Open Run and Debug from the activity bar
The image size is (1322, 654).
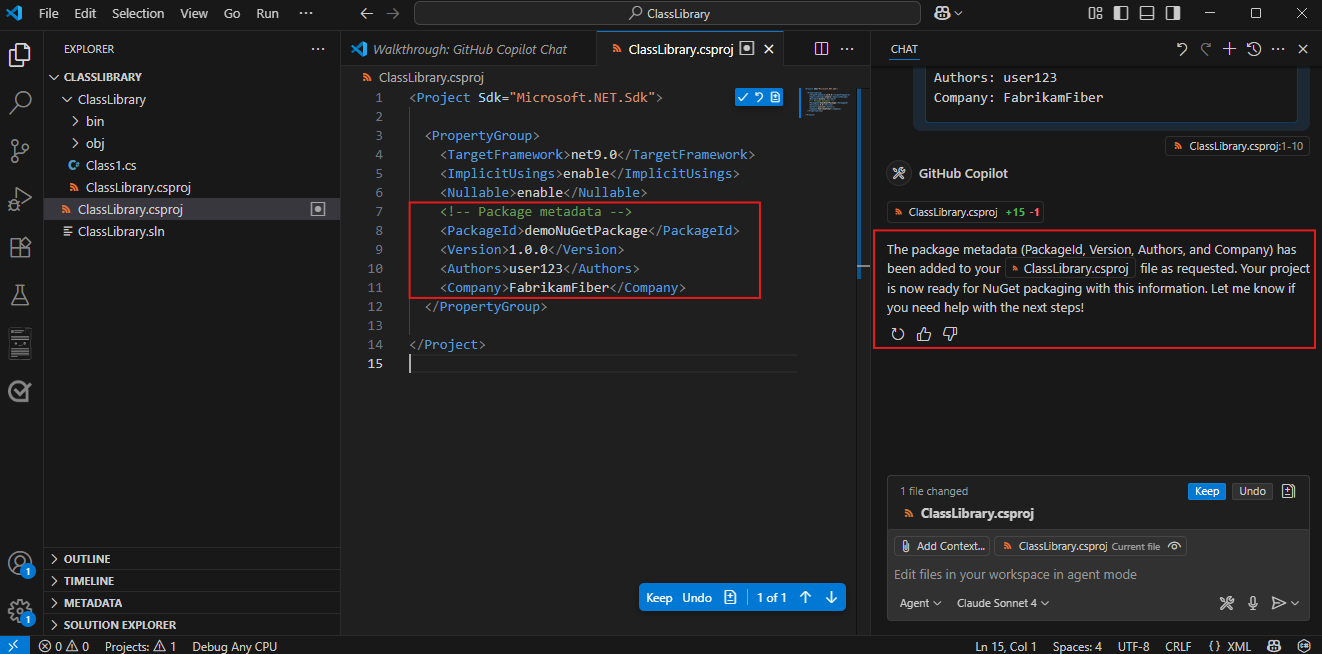(x=20, y=199)
